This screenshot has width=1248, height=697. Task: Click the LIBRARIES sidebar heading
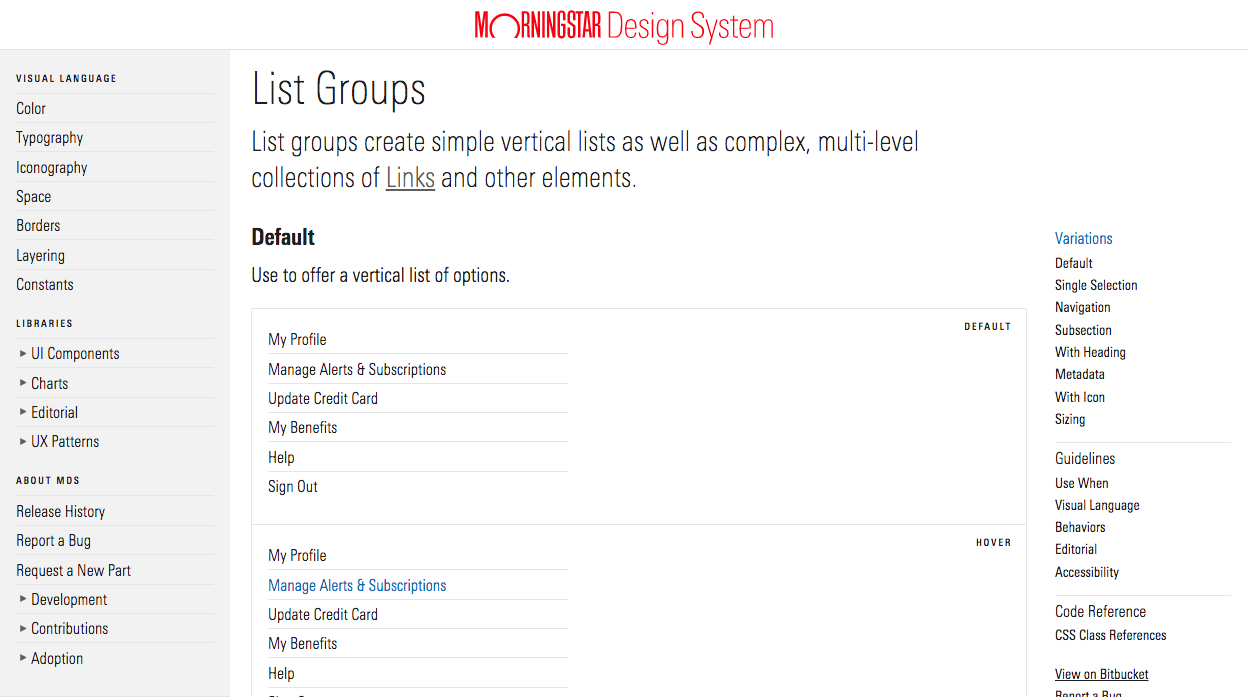(x=45, y=323)
